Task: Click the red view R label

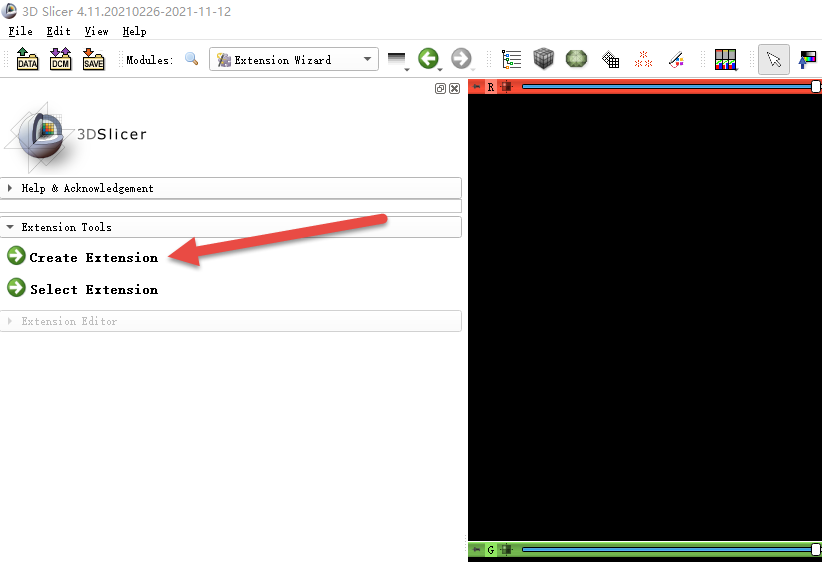Action: 491,87
